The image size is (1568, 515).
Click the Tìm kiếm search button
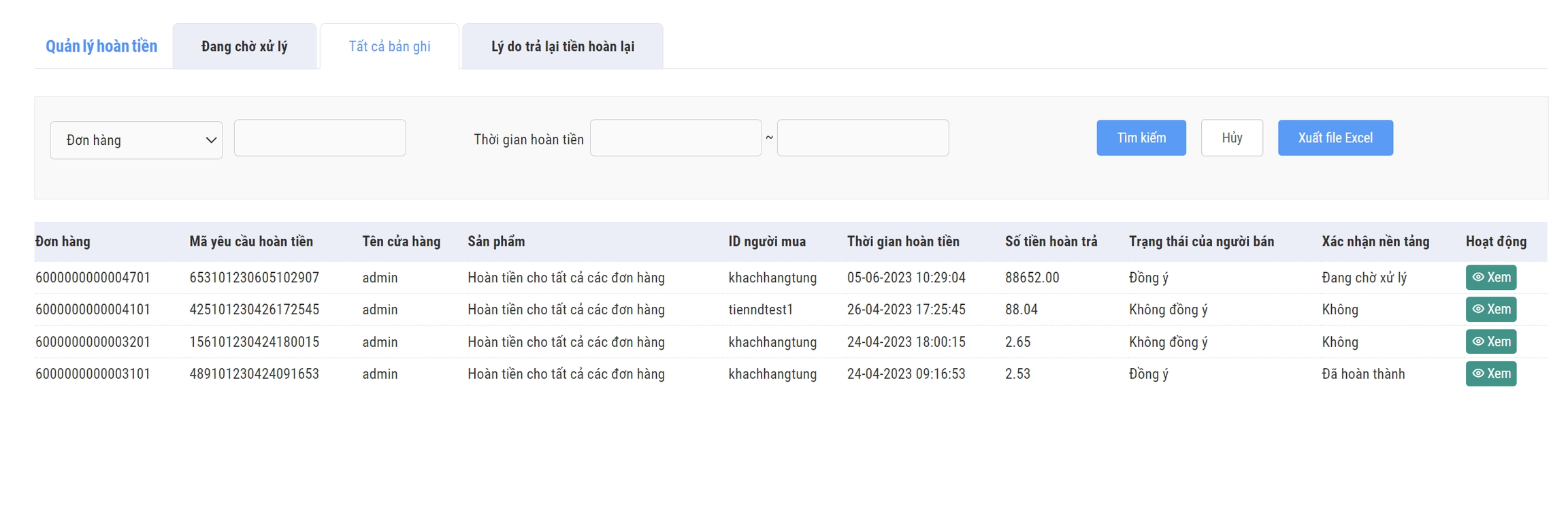(1141, 138)
